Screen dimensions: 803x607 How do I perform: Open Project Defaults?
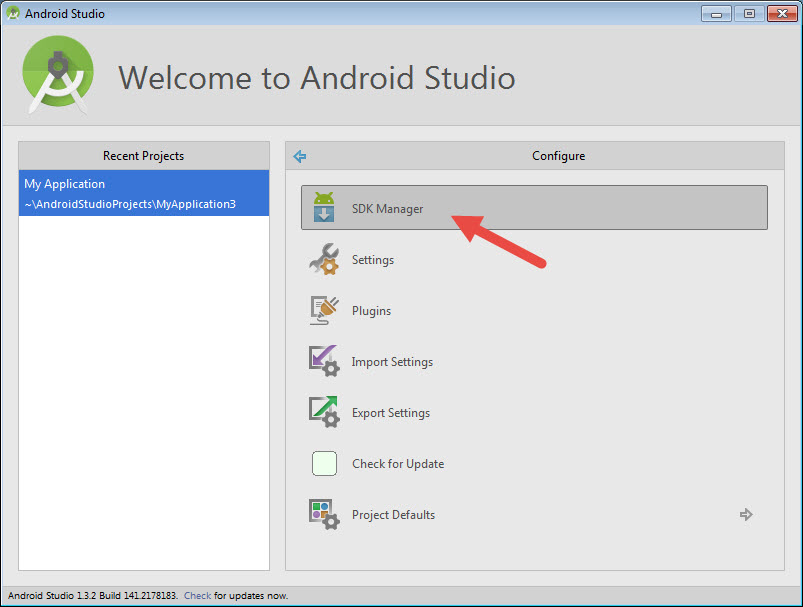pyautogui.click(x=393, y=514)
